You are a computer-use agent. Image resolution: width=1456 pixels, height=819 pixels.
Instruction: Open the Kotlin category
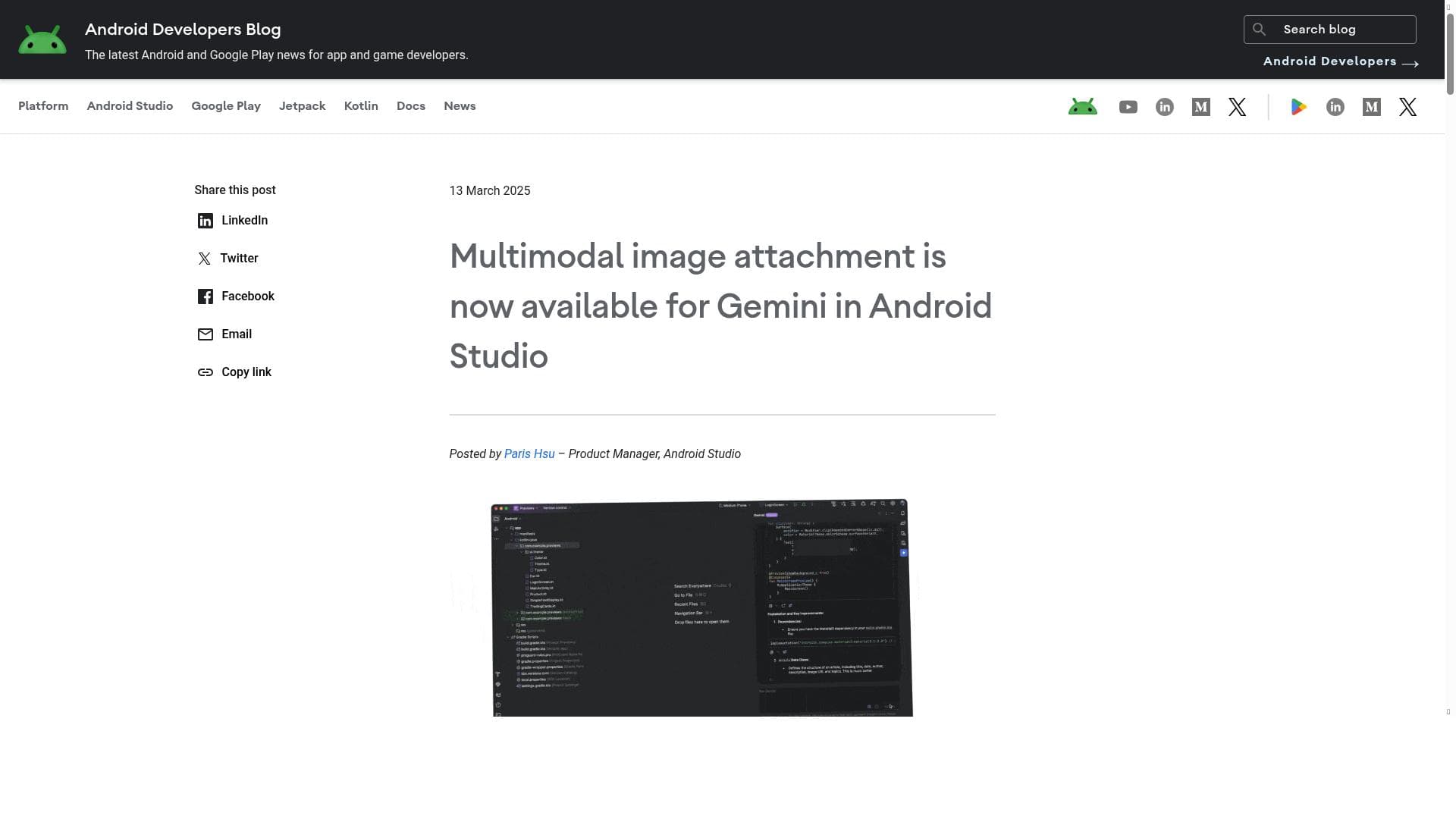(x=361, y=106)
